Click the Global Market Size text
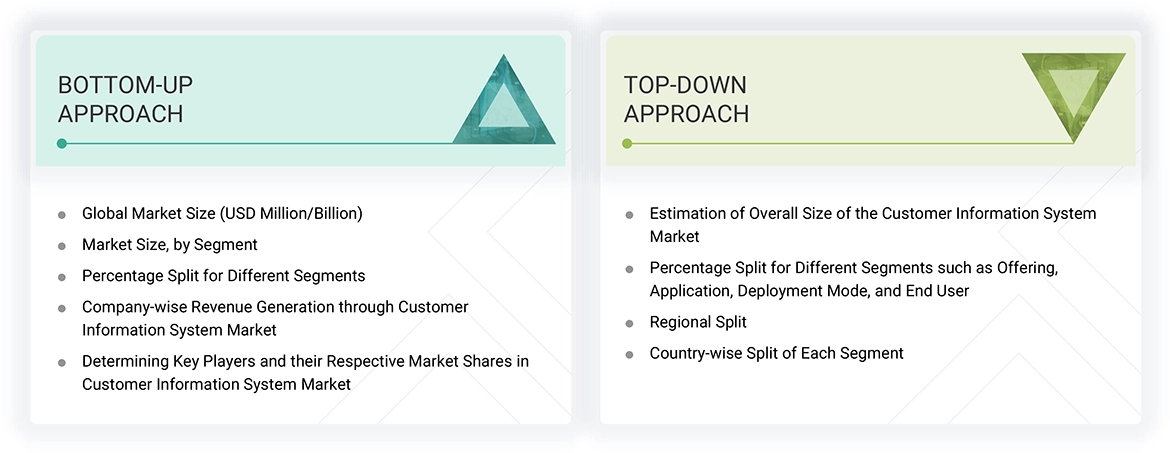The height and width of the screenshot is (453, 1170). point(222,214)
